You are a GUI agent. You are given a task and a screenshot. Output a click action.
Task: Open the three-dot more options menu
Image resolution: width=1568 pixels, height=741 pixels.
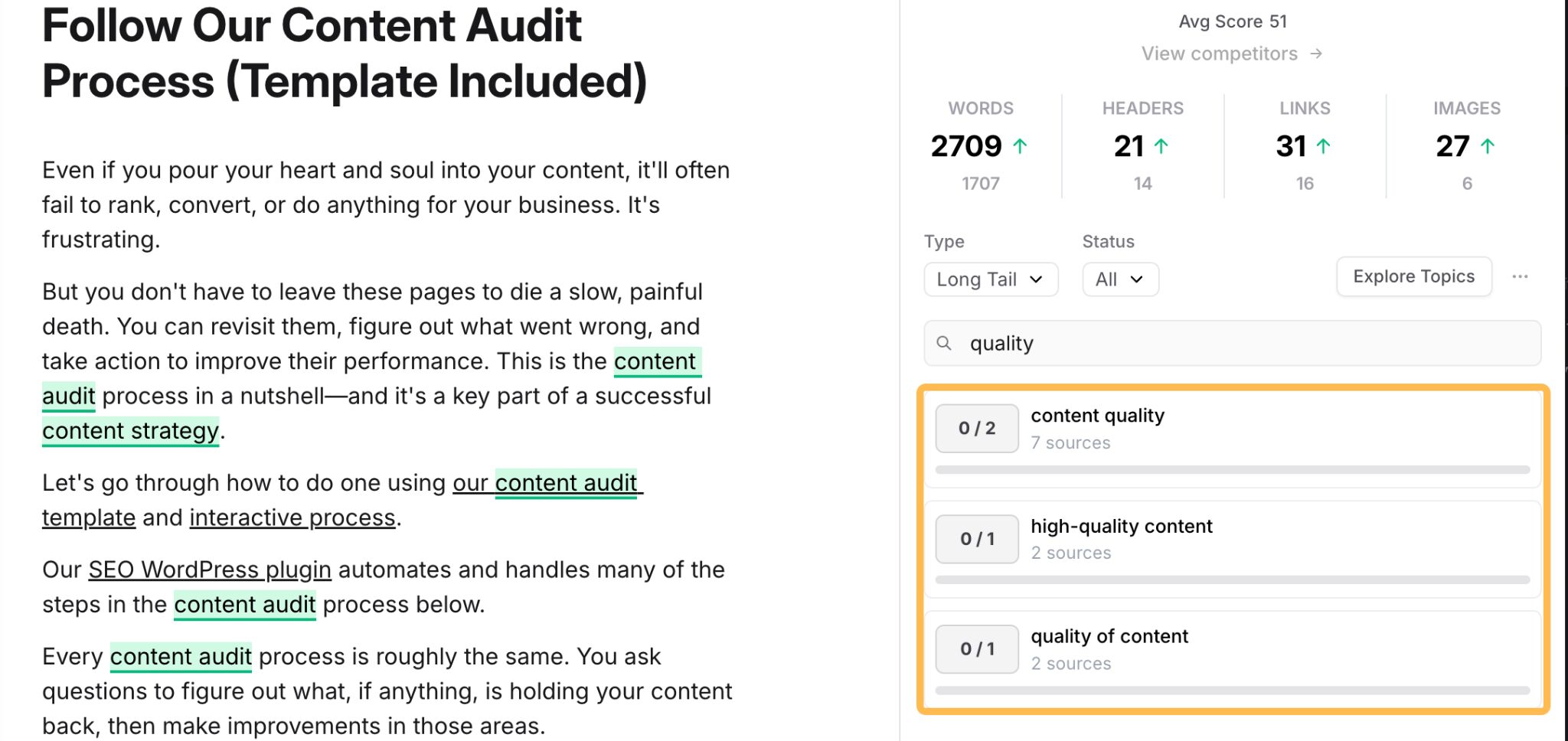click(1520, 276)
